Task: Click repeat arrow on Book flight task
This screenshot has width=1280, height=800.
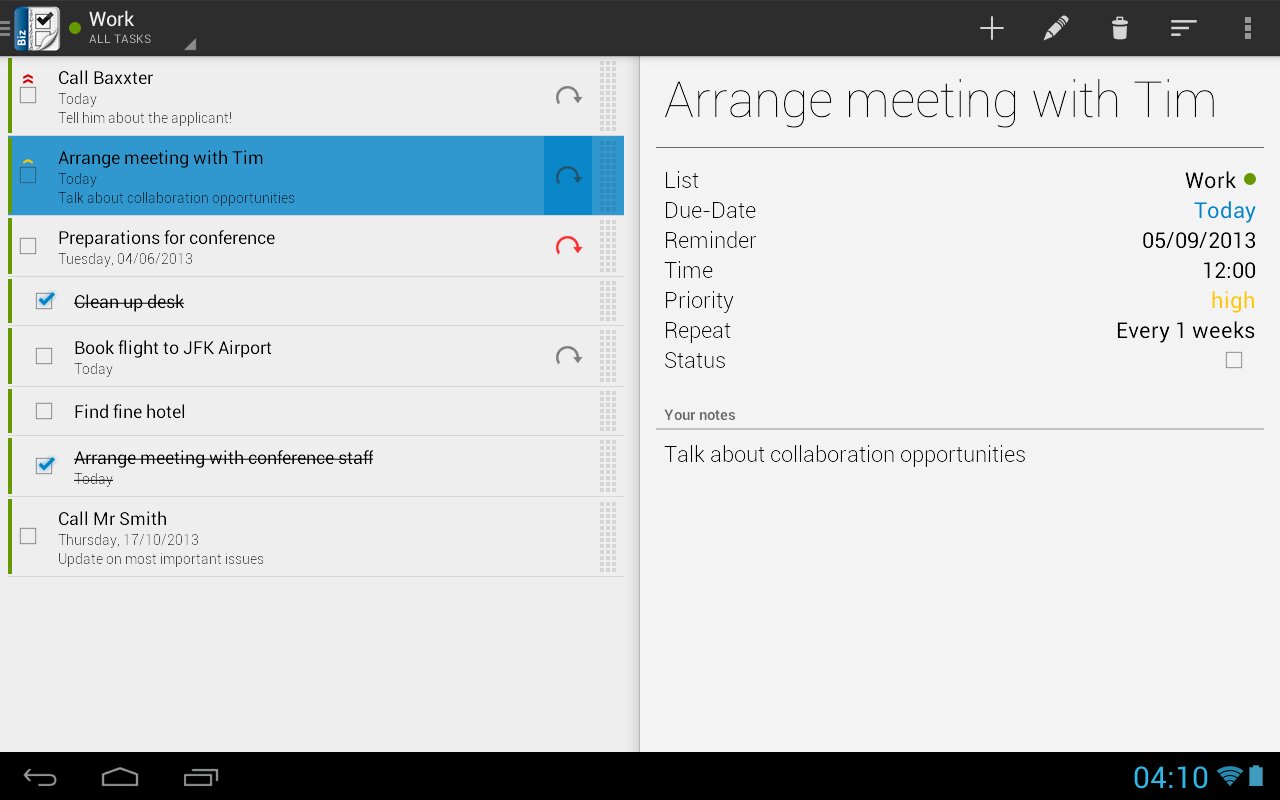Action: pyautogui.click(x=568, y=356)
